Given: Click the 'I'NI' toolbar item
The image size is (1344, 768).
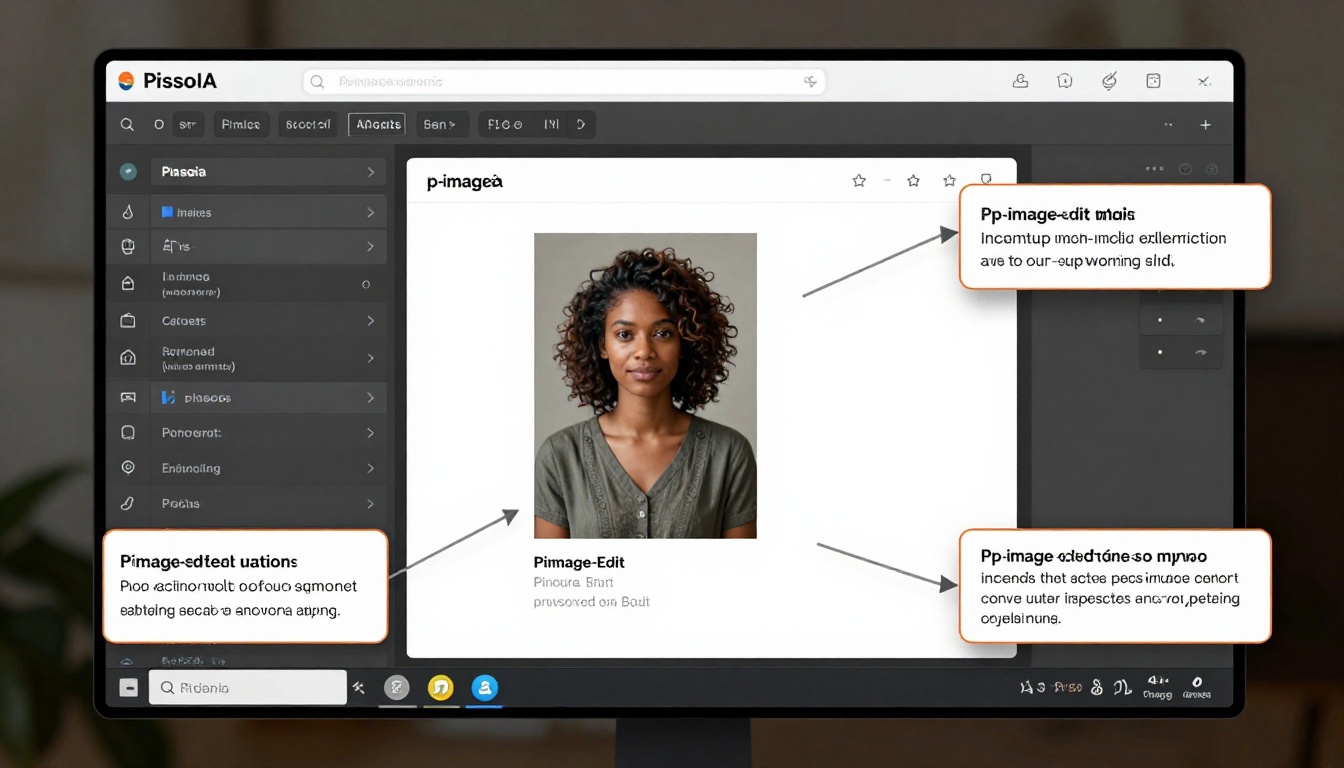Looking at the screenshot, I should (x=551, y=125).
